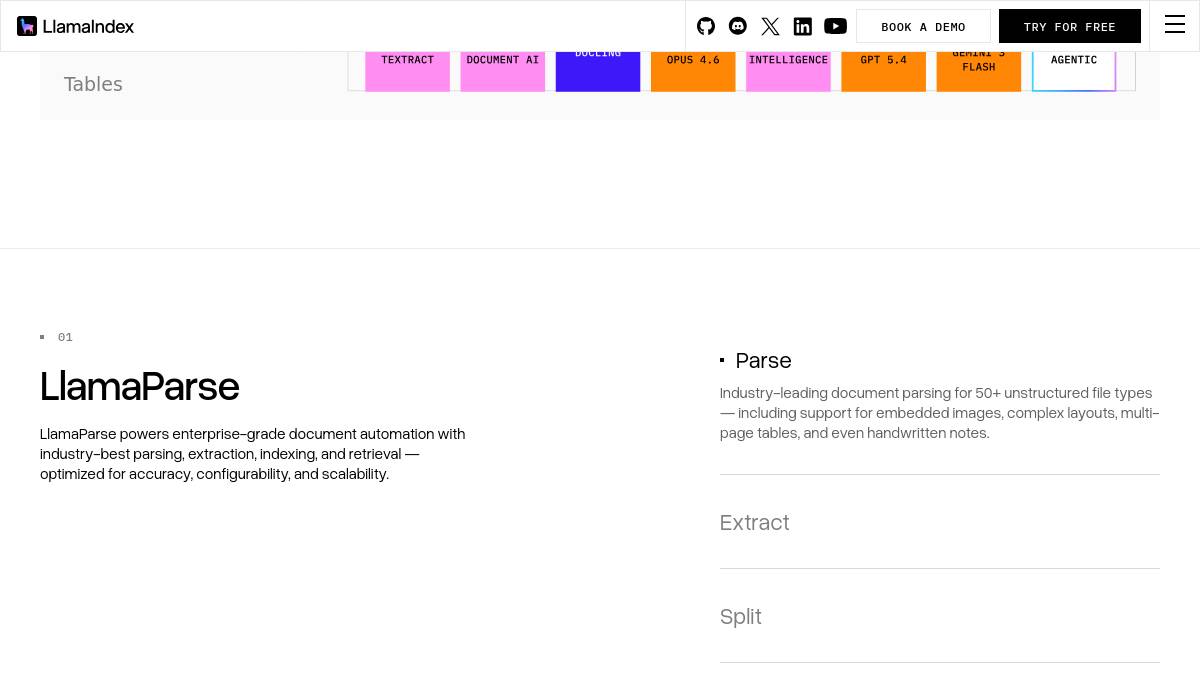Open the hamburger menu
1200x675 pixels.
pyautogui.click(x=1175, y=26)
